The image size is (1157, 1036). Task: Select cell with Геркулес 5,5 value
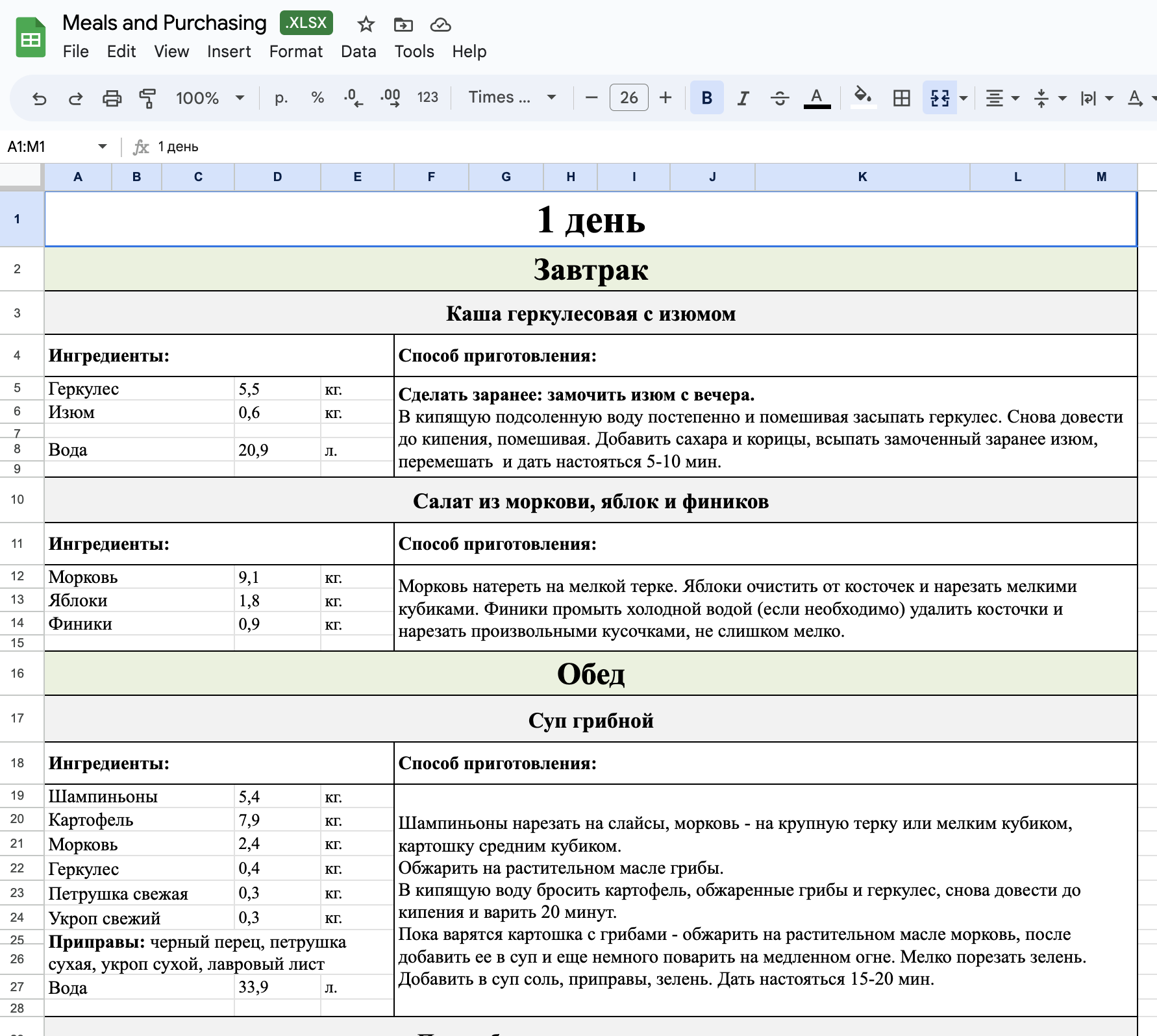tap(277, 389)
